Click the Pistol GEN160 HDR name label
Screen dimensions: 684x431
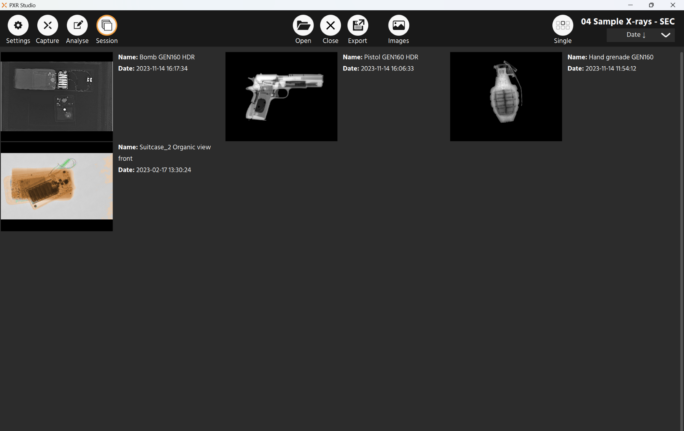pyautogui.click(x=381, y=57)
